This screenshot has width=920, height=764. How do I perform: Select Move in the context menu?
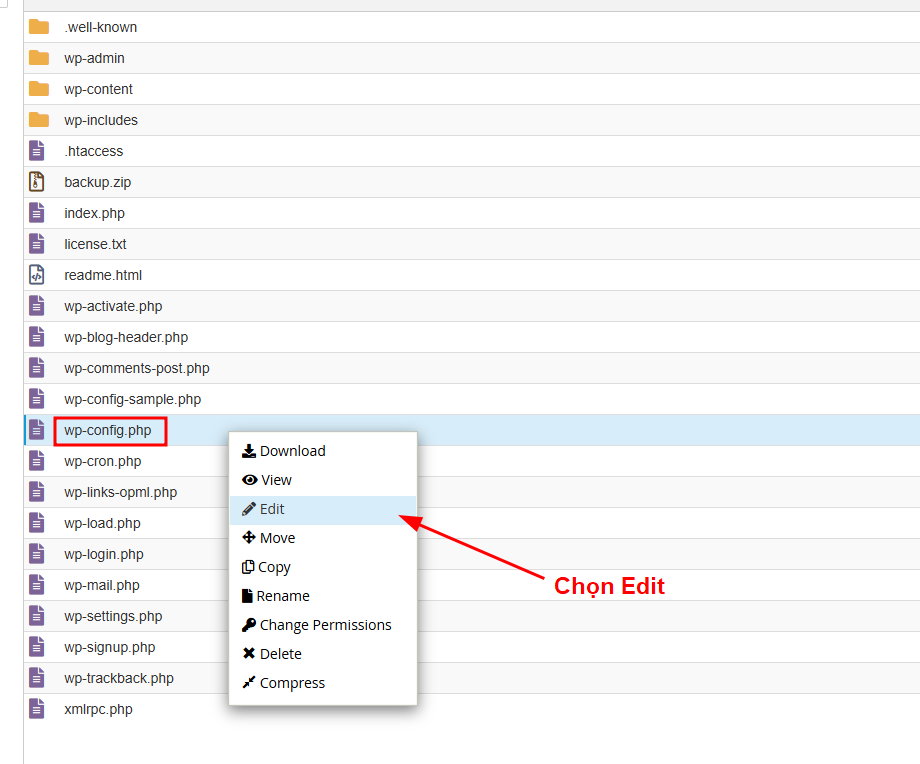click(x=323, y=538)
